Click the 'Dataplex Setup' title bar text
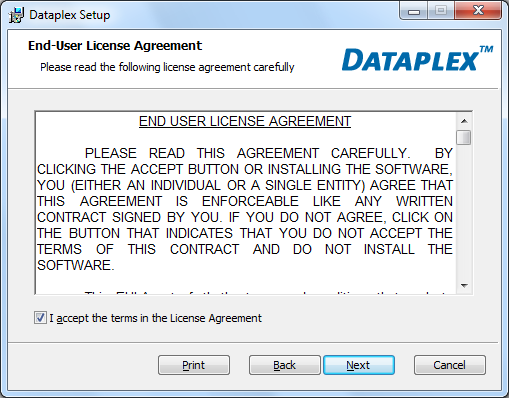 click(x=69, y=15)
